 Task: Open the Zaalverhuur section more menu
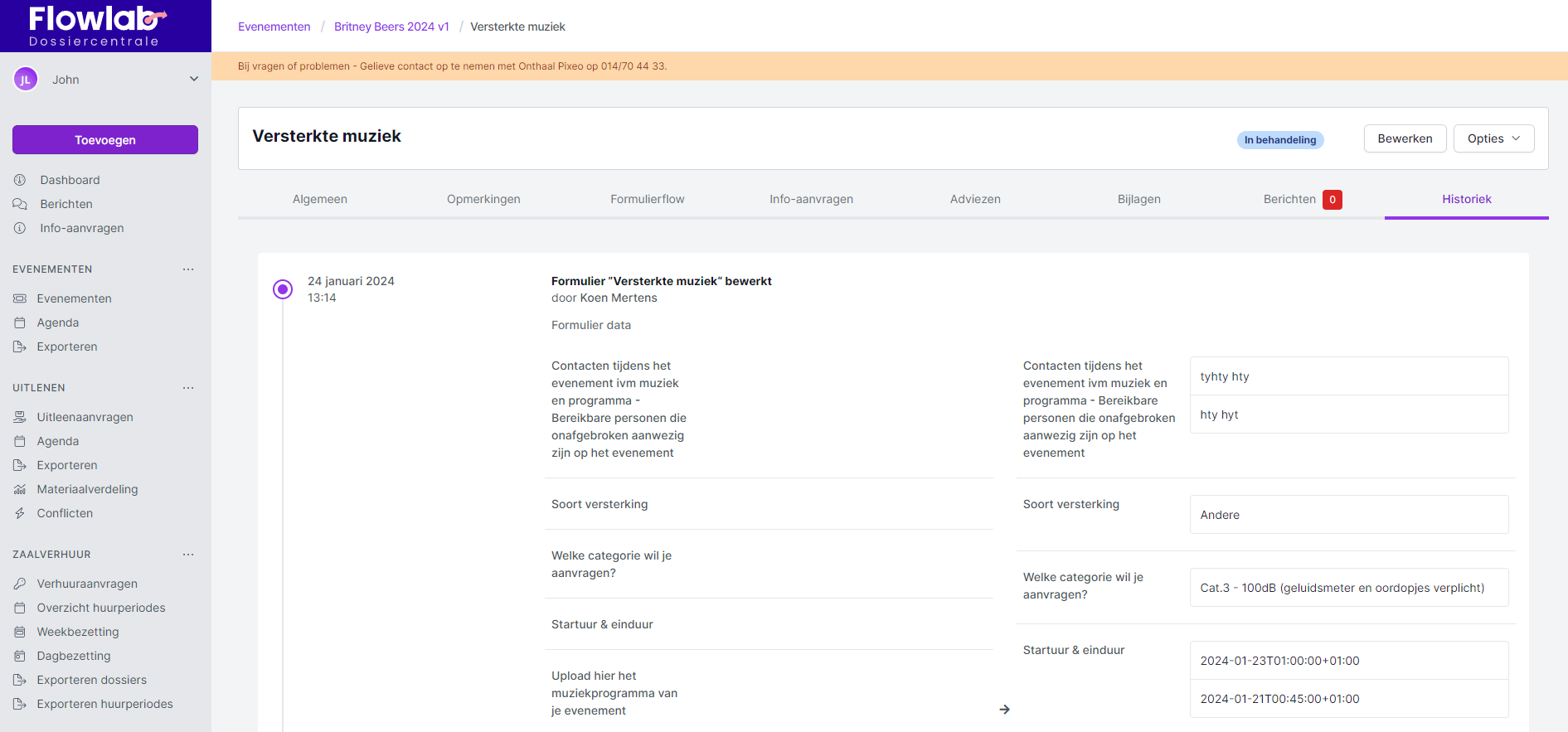[x=188, y=555]
